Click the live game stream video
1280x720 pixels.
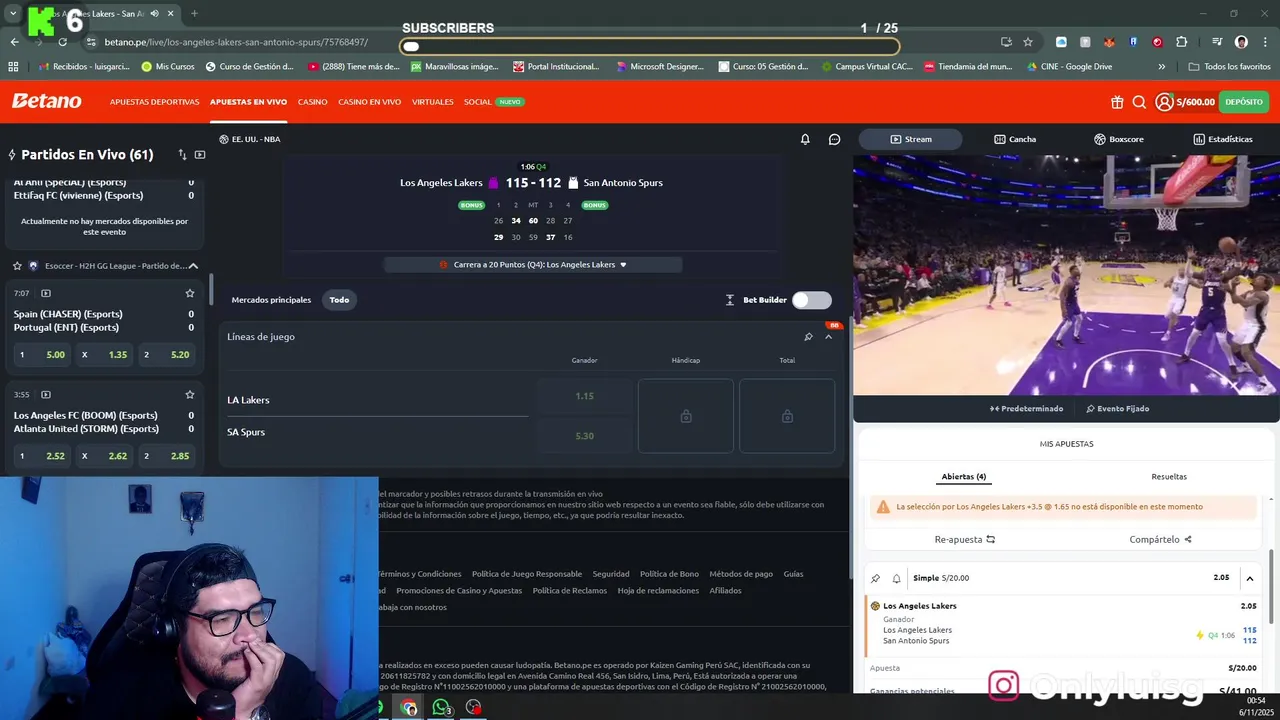click(1066, 275)
